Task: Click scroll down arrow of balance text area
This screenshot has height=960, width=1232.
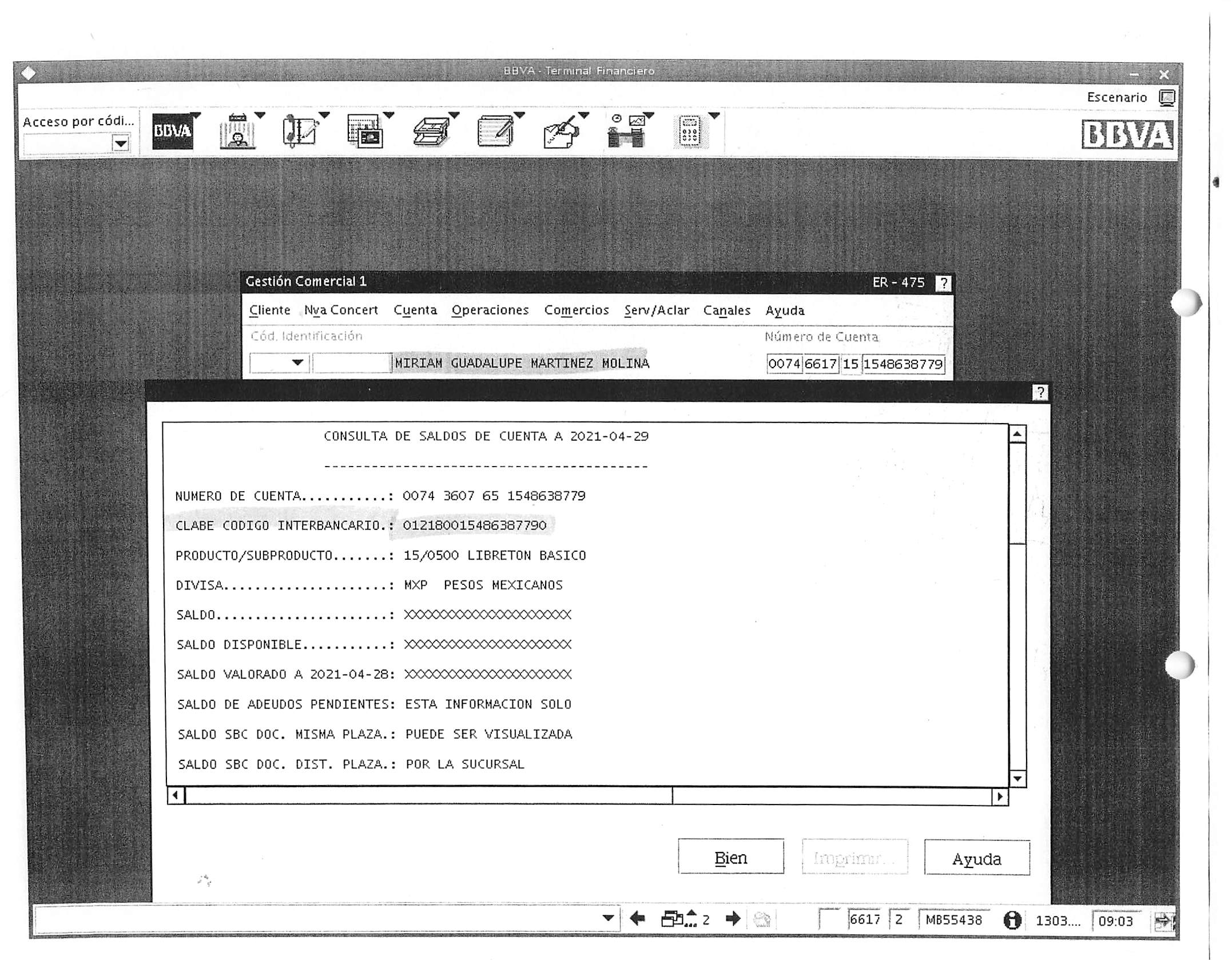Action: tap(1018, 778)
